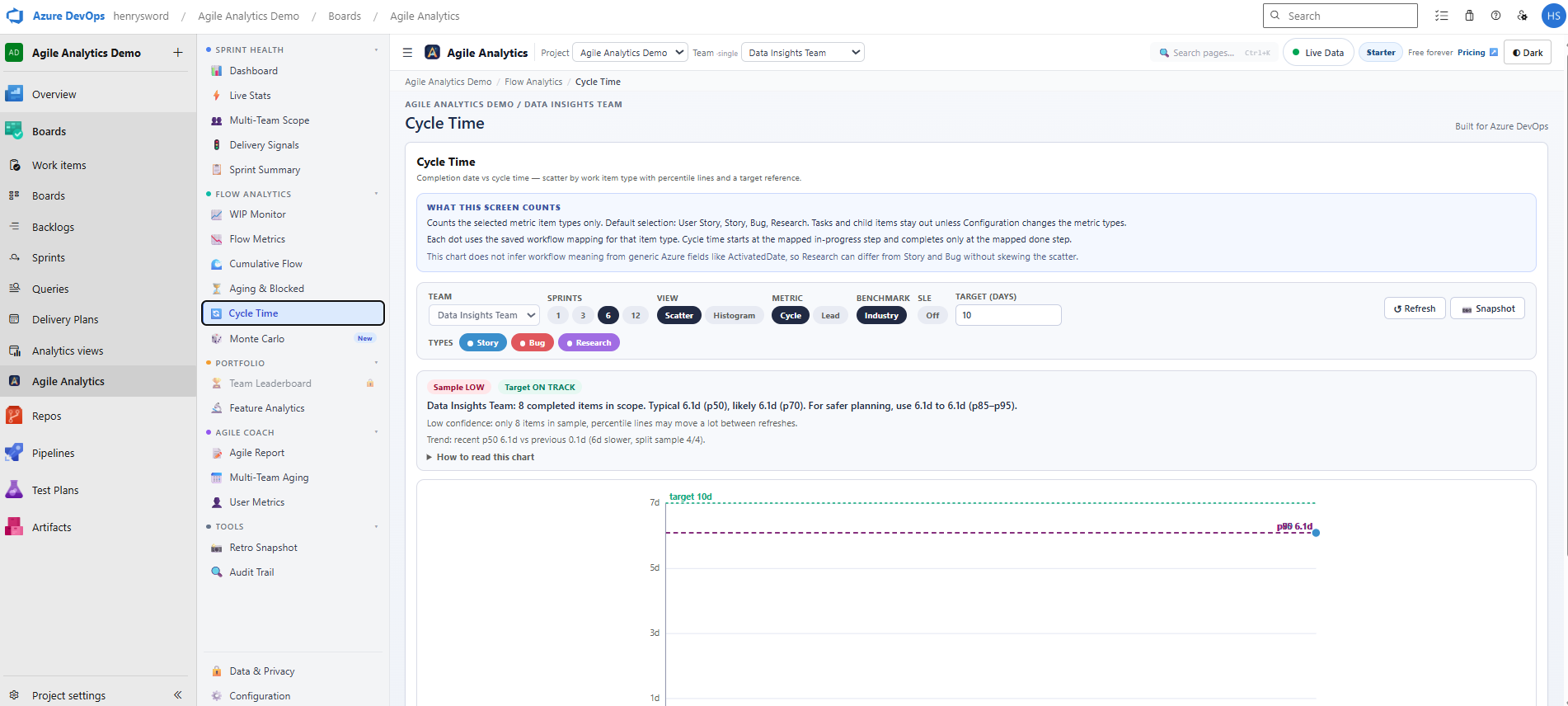
Task: Open the Team dropdown in top bar
Action: click(x=803, y=53)
